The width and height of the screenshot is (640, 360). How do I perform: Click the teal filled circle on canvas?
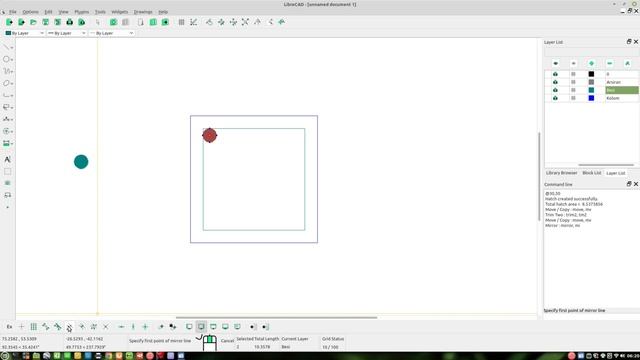click(x=81, y=162)
